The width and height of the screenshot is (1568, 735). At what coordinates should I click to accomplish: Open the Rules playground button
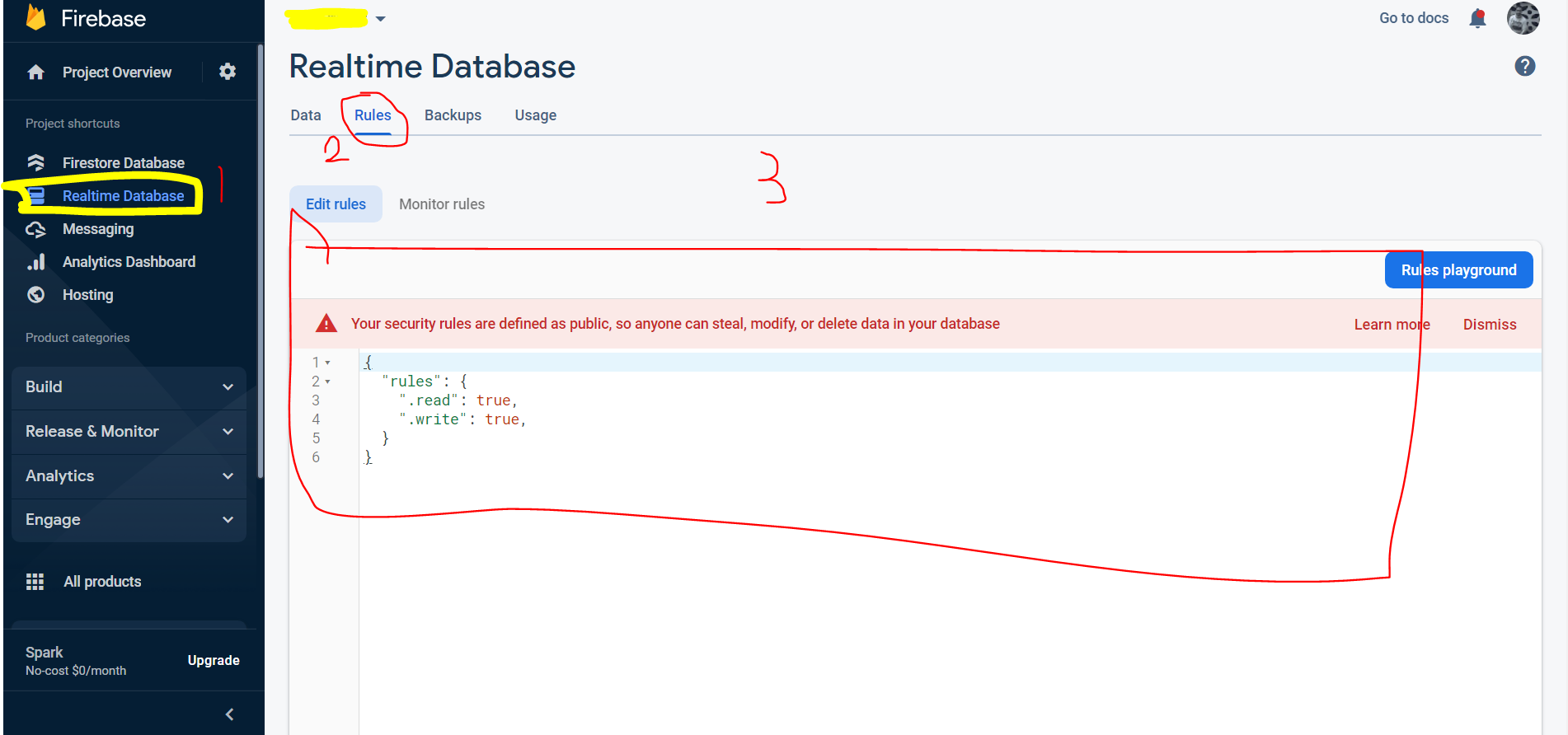point(1458,270)
